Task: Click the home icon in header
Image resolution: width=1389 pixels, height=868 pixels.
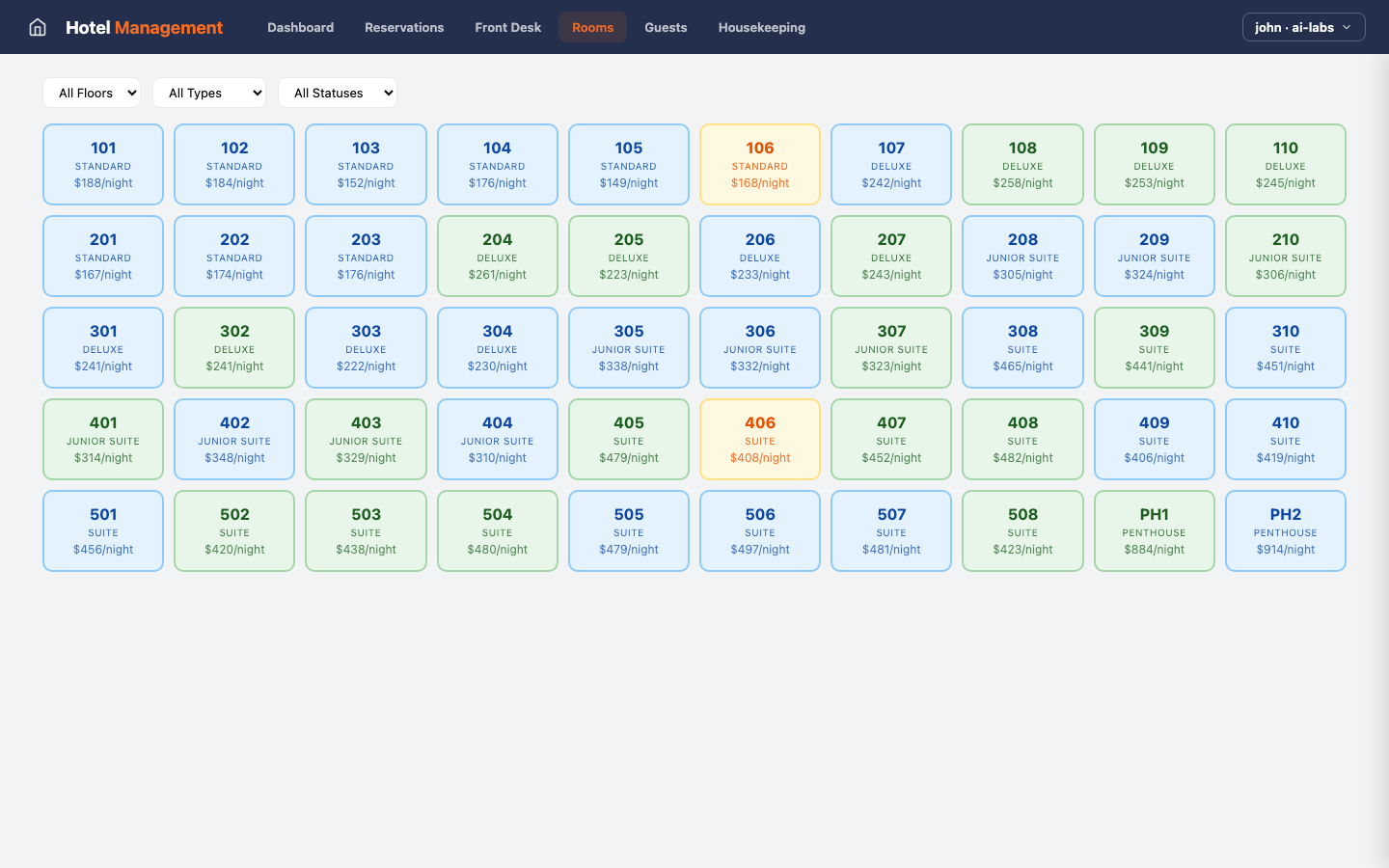Action: click(x=38, y=27)
